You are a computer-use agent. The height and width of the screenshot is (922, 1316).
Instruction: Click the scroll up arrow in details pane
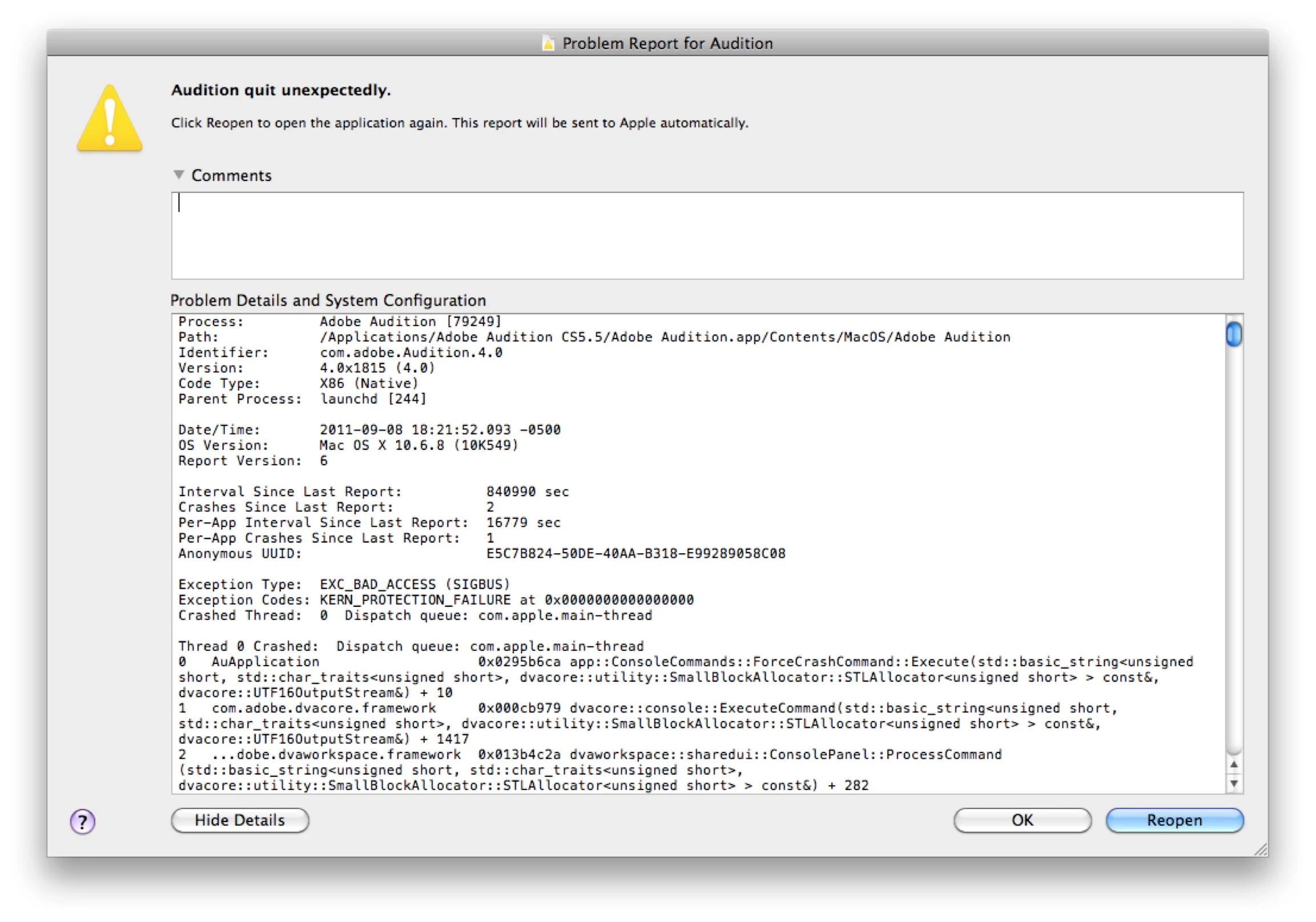coord(1234,766)
